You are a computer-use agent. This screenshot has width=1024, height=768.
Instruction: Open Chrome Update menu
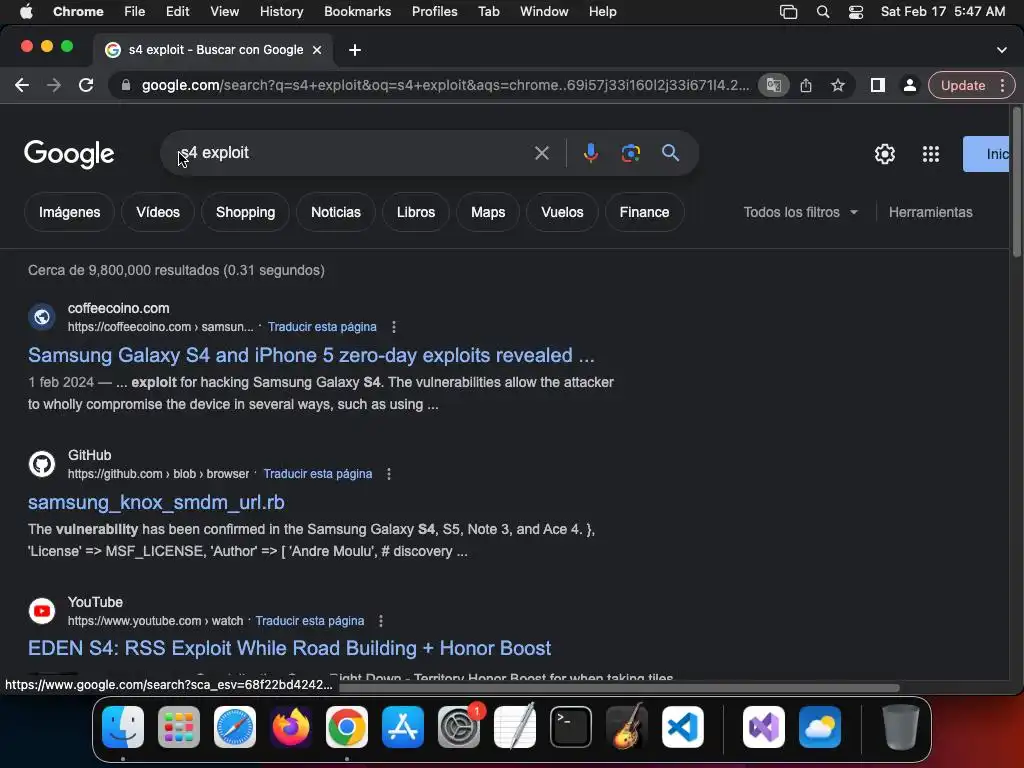(x=971, y=85)
